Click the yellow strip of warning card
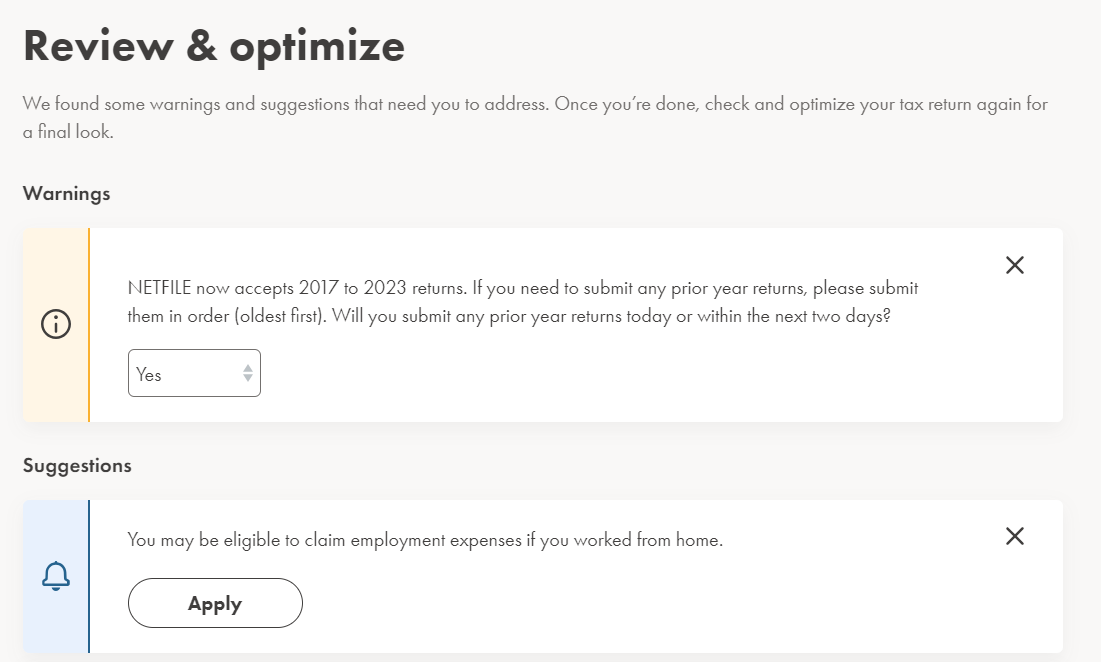The image size is (1101, 662). [x=56, y=325]
